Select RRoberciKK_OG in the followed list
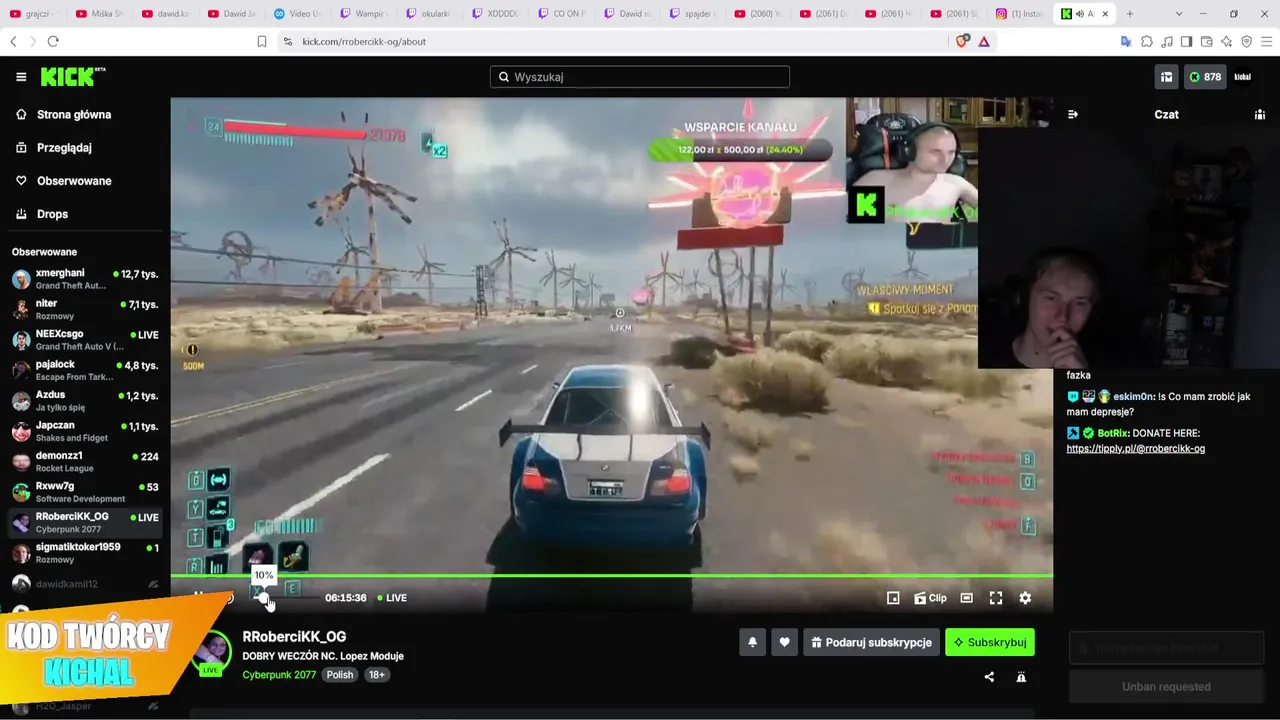 point(85,523)
